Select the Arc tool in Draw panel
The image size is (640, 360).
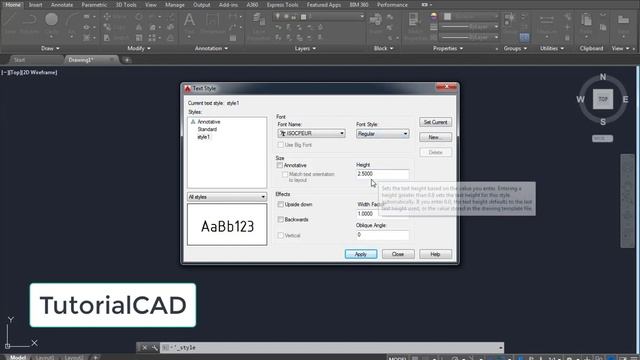tap(72, 20)
